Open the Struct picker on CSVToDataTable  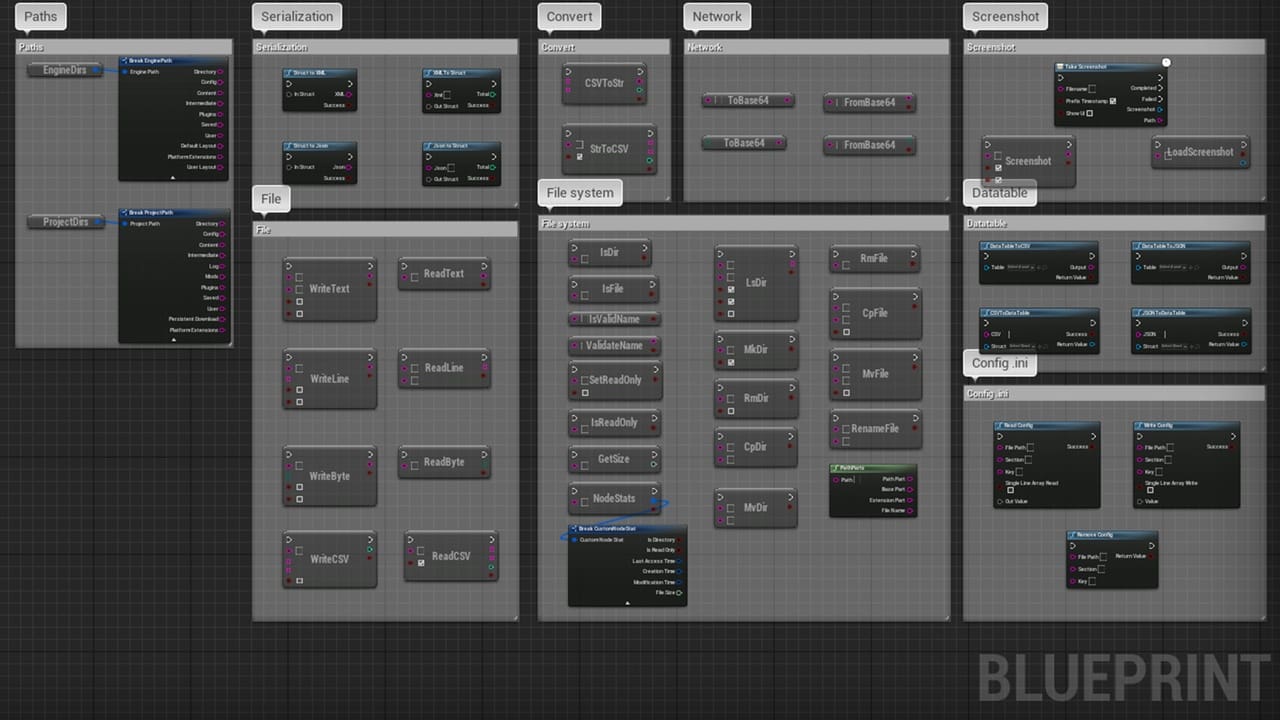(1021, 346)
